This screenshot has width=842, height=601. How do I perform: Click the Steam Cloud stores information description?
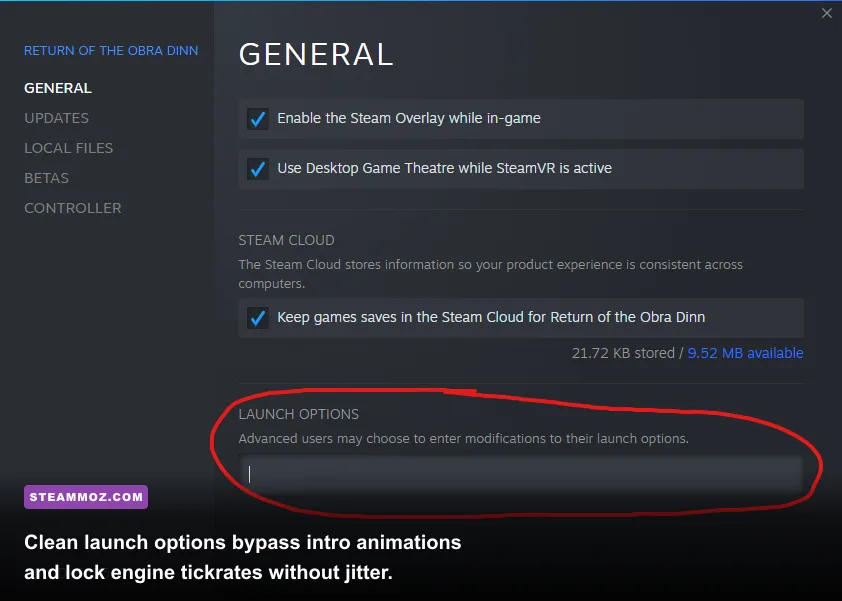tap(490, 274)
